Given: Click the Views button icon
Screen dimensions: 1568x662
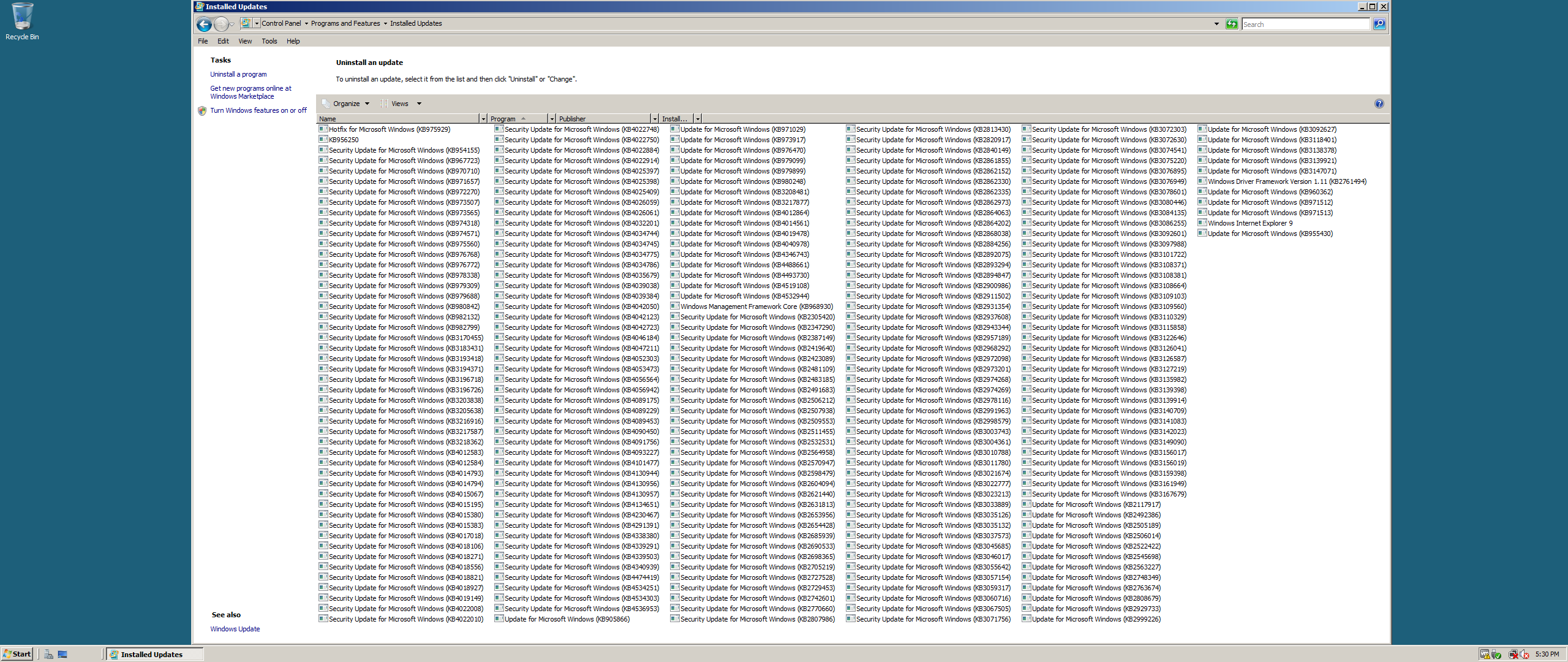Looking at the screenshot, I should coord(384,104).
